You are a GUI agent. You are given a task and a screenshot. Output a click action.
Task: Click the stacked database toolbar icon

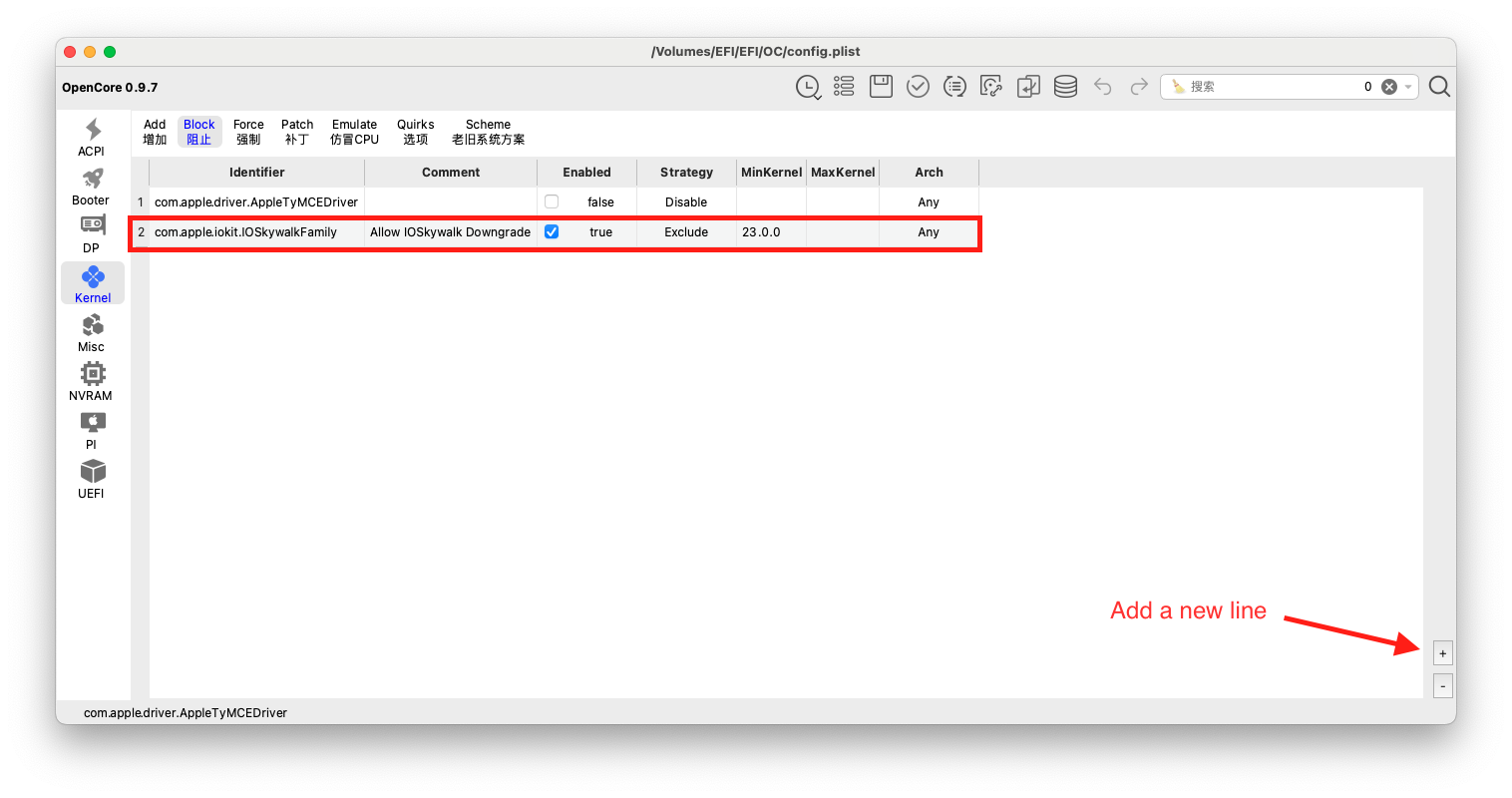point(1065,87)
